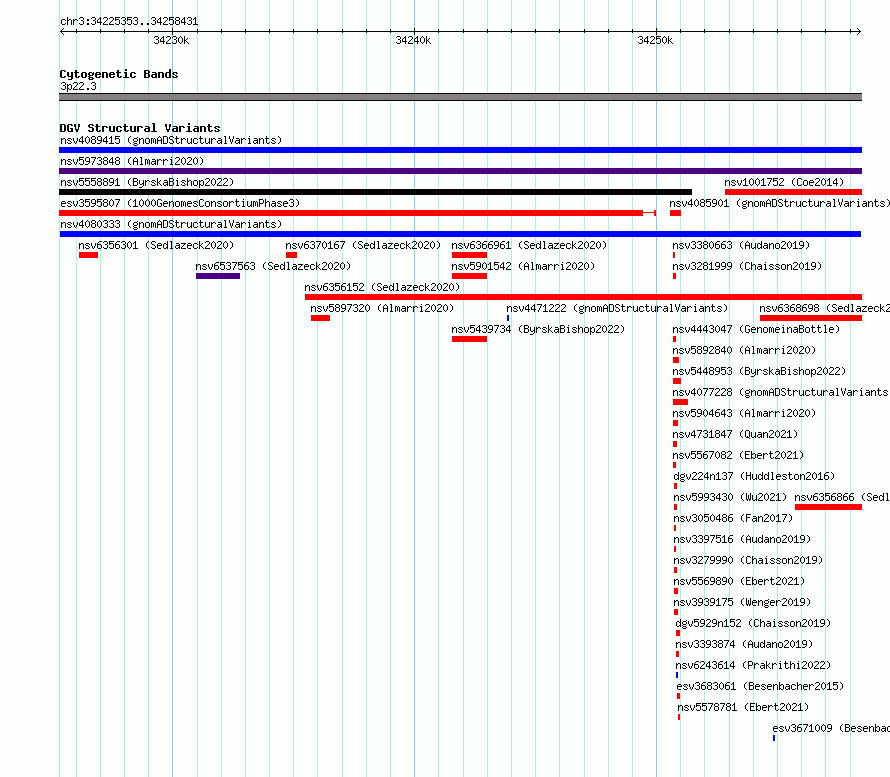Click the nsv4731847 Quan2021 label
Viewport: 890px width, 777px height.
[x=735, y=434]
